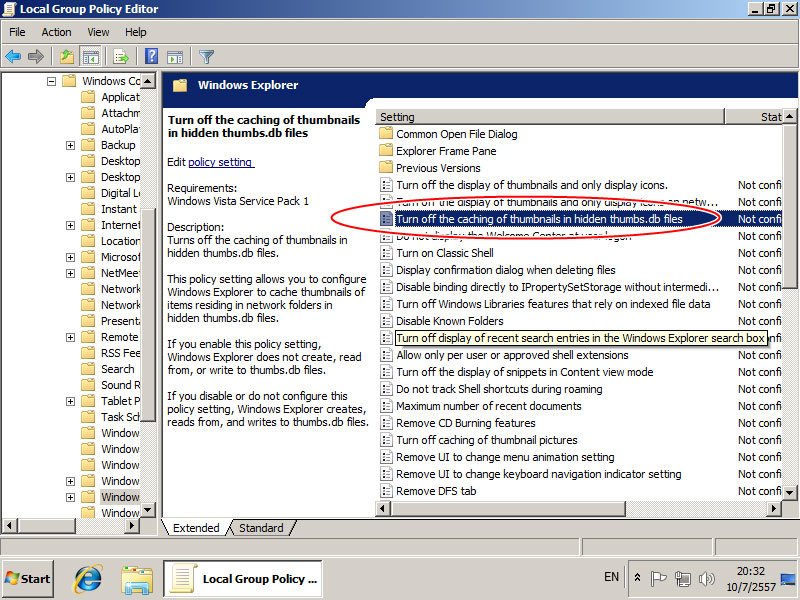Open the Help question mark icon
Viewport: 800px width, 600px height.
click(152, 56)
